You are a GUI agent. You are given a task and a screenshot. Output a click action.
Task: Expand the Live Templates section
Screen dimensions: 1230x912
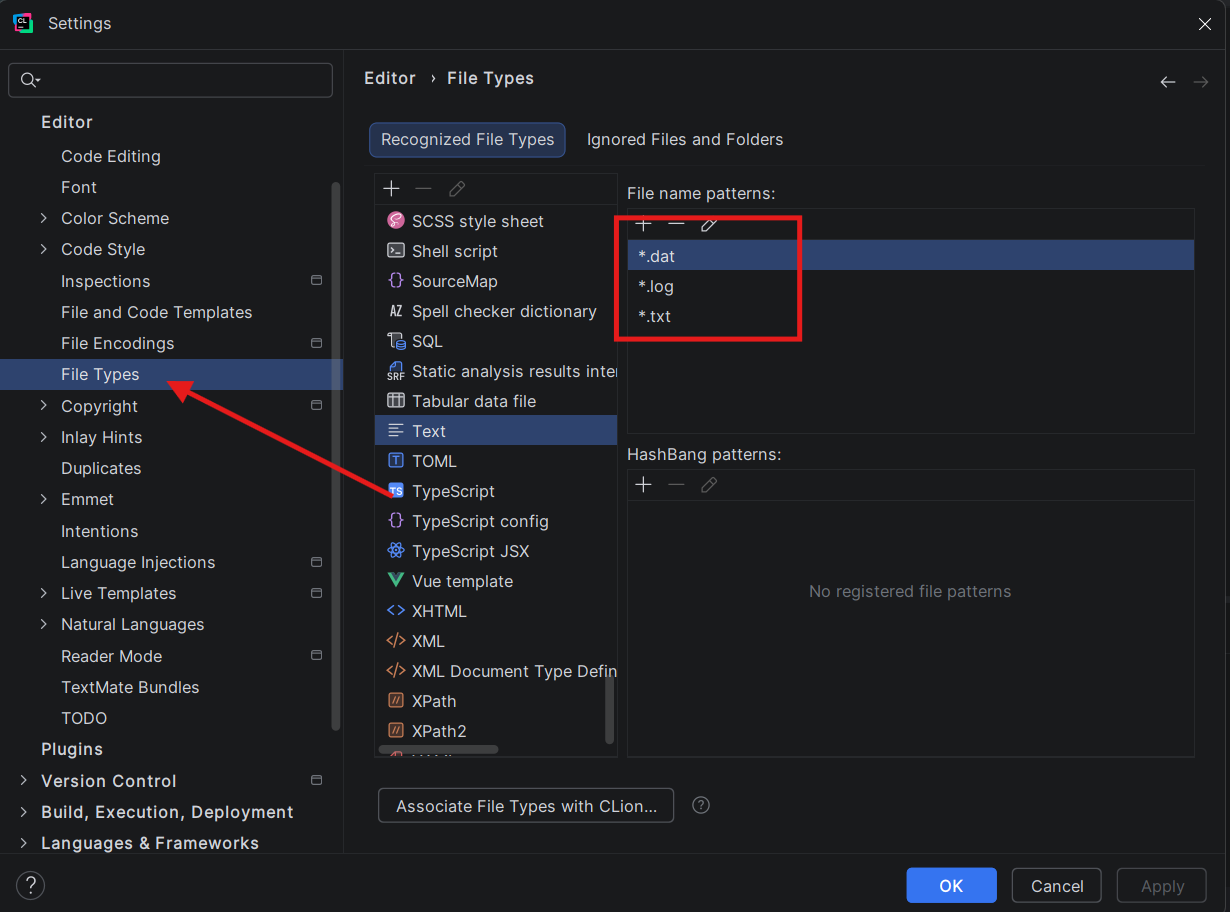43,593
